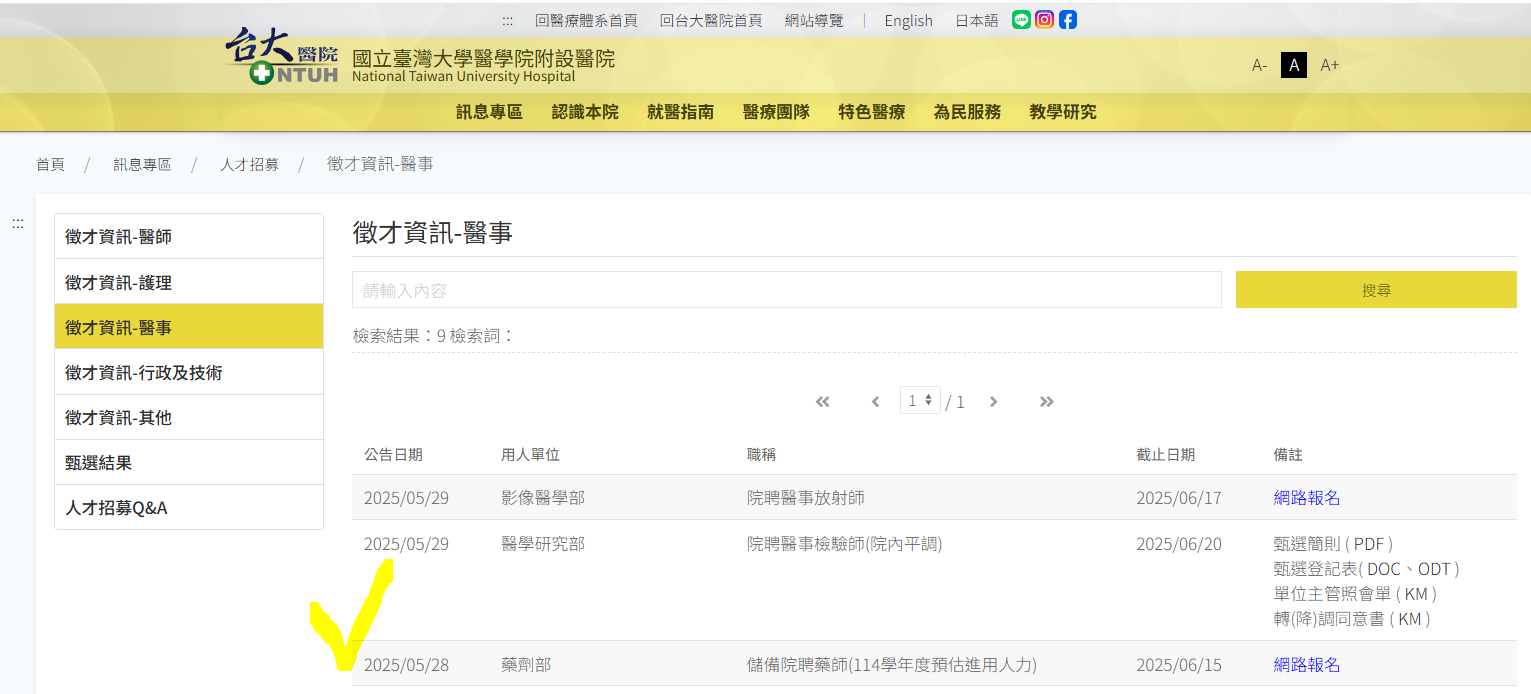Viewport: 1531px width, 694px height.
Task: Open the Facebook social icon
Action: [1068, 19]
